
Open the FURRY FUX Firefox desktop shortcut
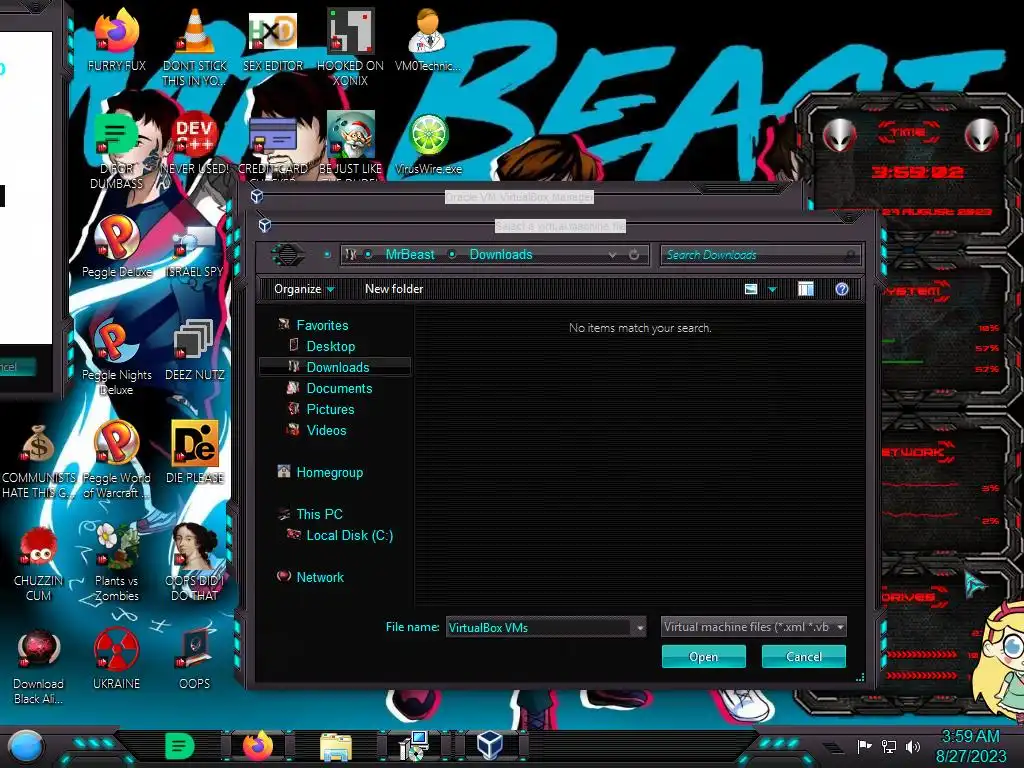116,40
